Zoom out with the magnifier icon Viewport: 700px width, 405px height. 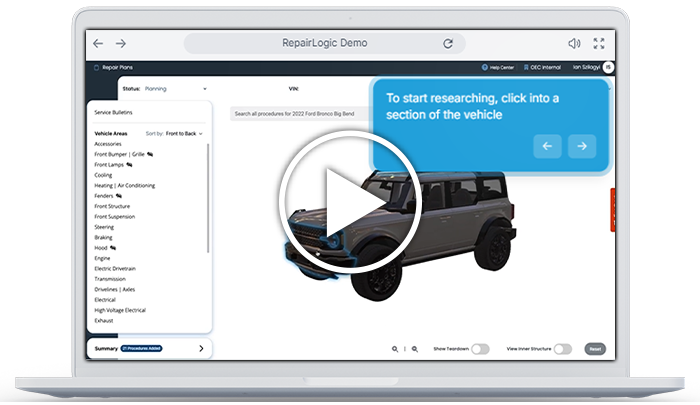(395, 349)
